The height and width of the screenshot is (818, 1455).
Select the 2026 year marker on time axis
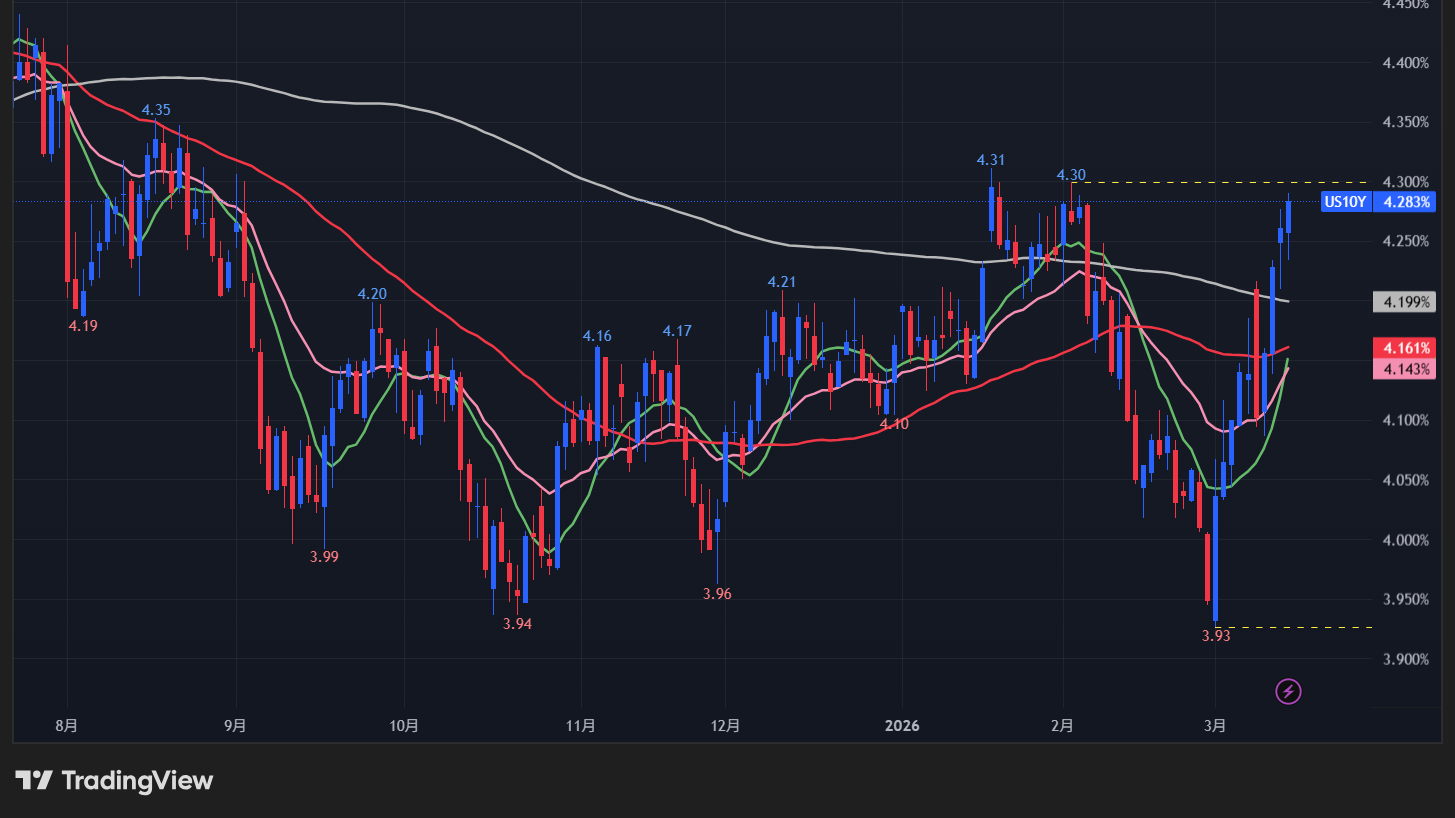[x=903, y=725]
